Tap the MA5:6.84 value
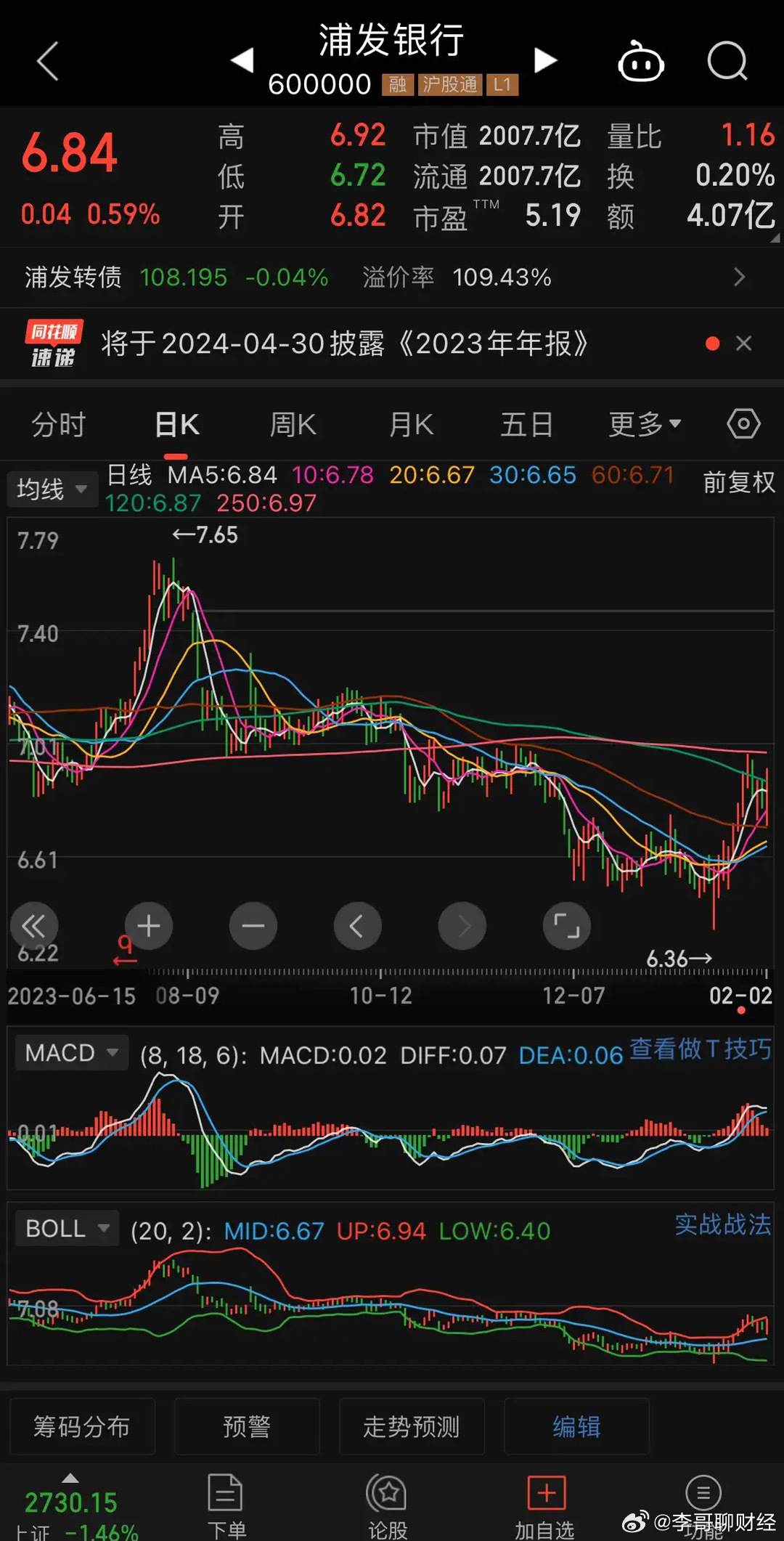 (x=222, y=475)
